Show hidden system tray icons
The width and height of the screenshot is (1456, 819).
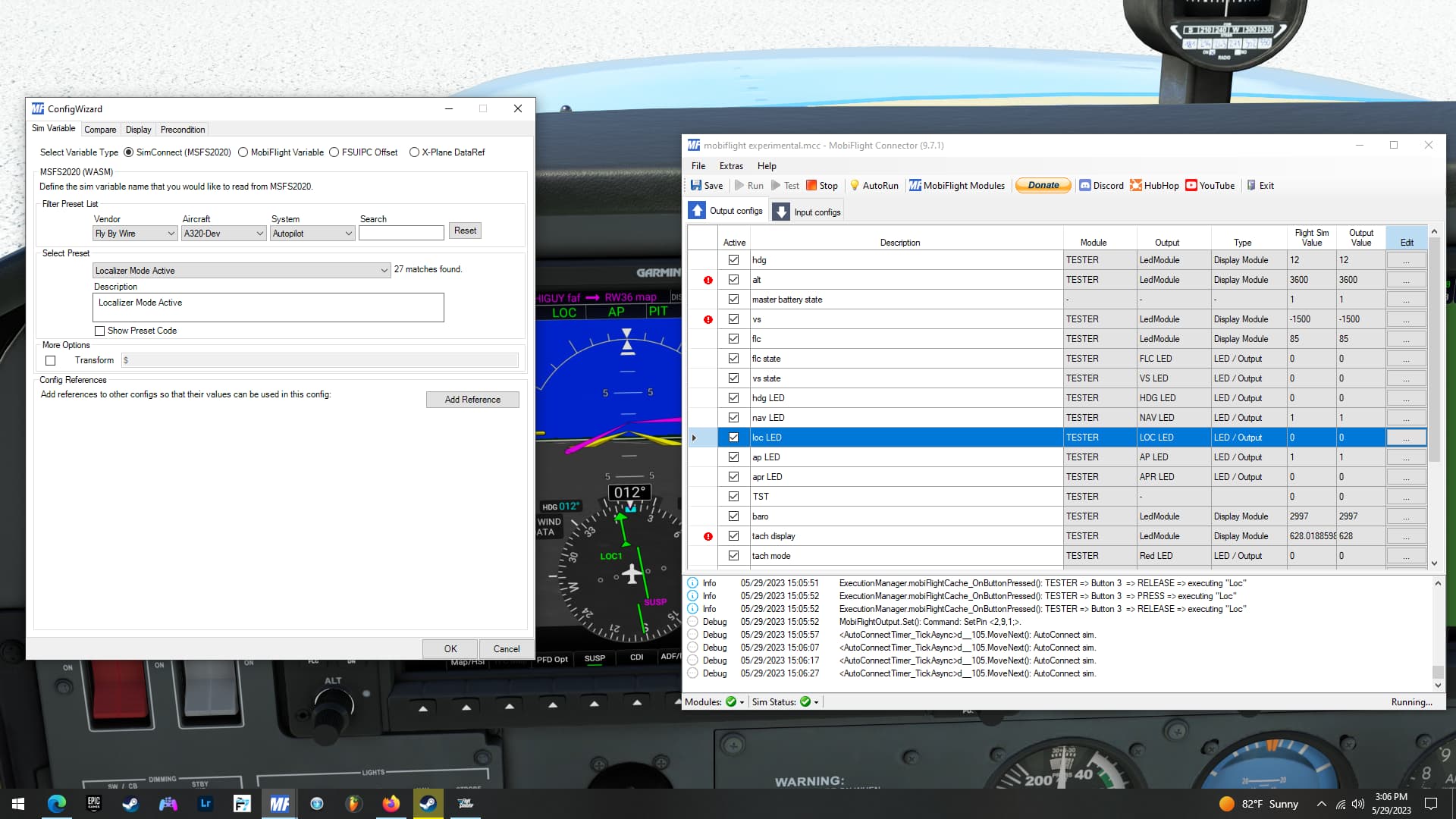coord(1322,804)
